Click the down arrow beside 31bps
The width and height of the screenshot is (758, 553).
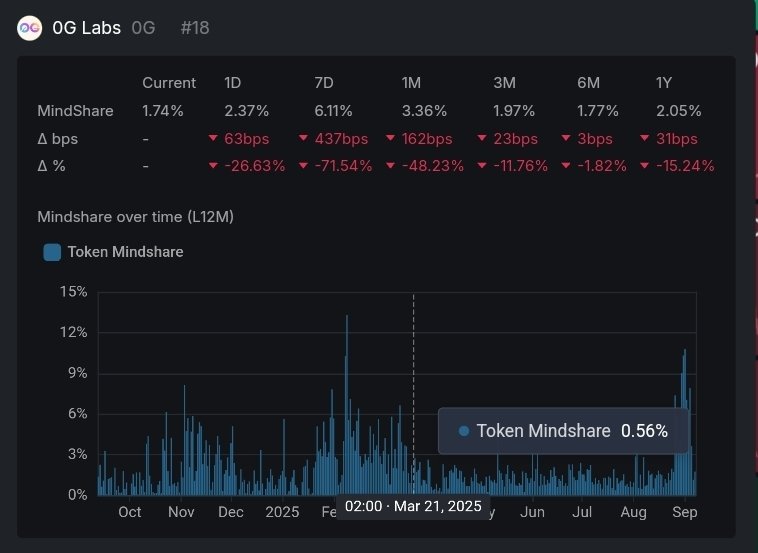pyautogui.click(x=644, y=138)
